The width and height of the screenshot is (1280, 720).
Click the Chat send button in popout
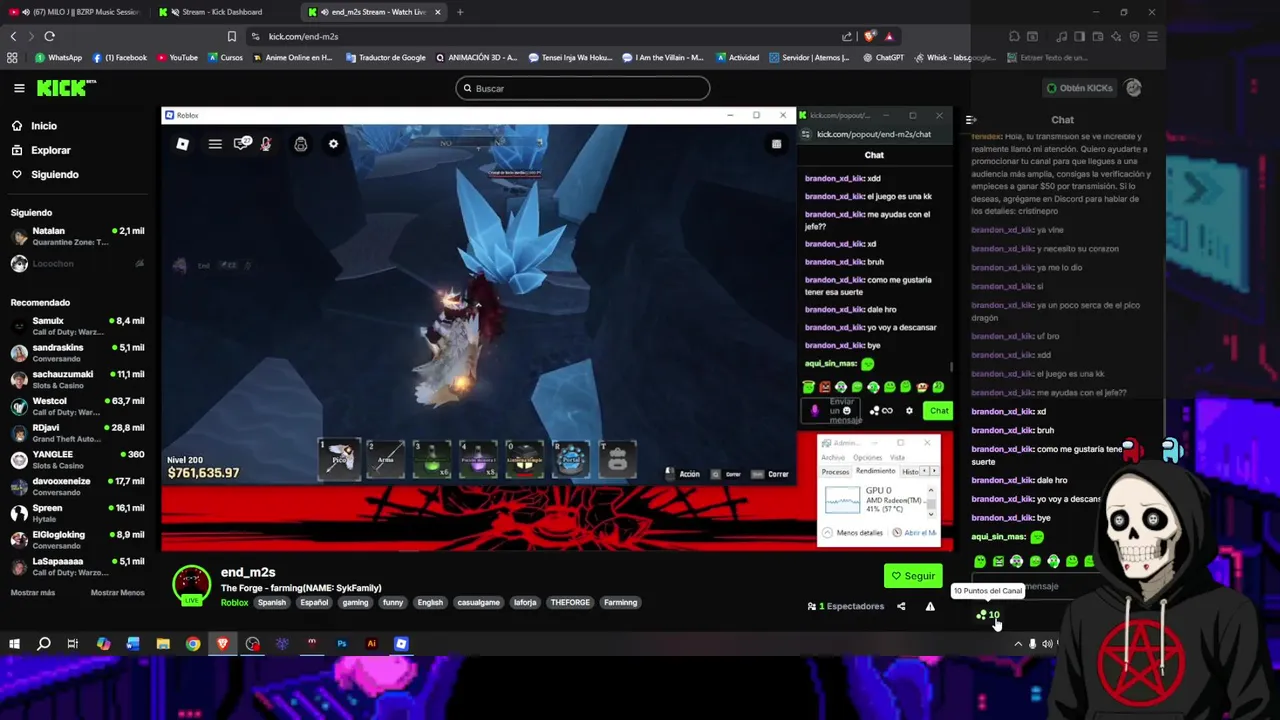coord(938,410)
